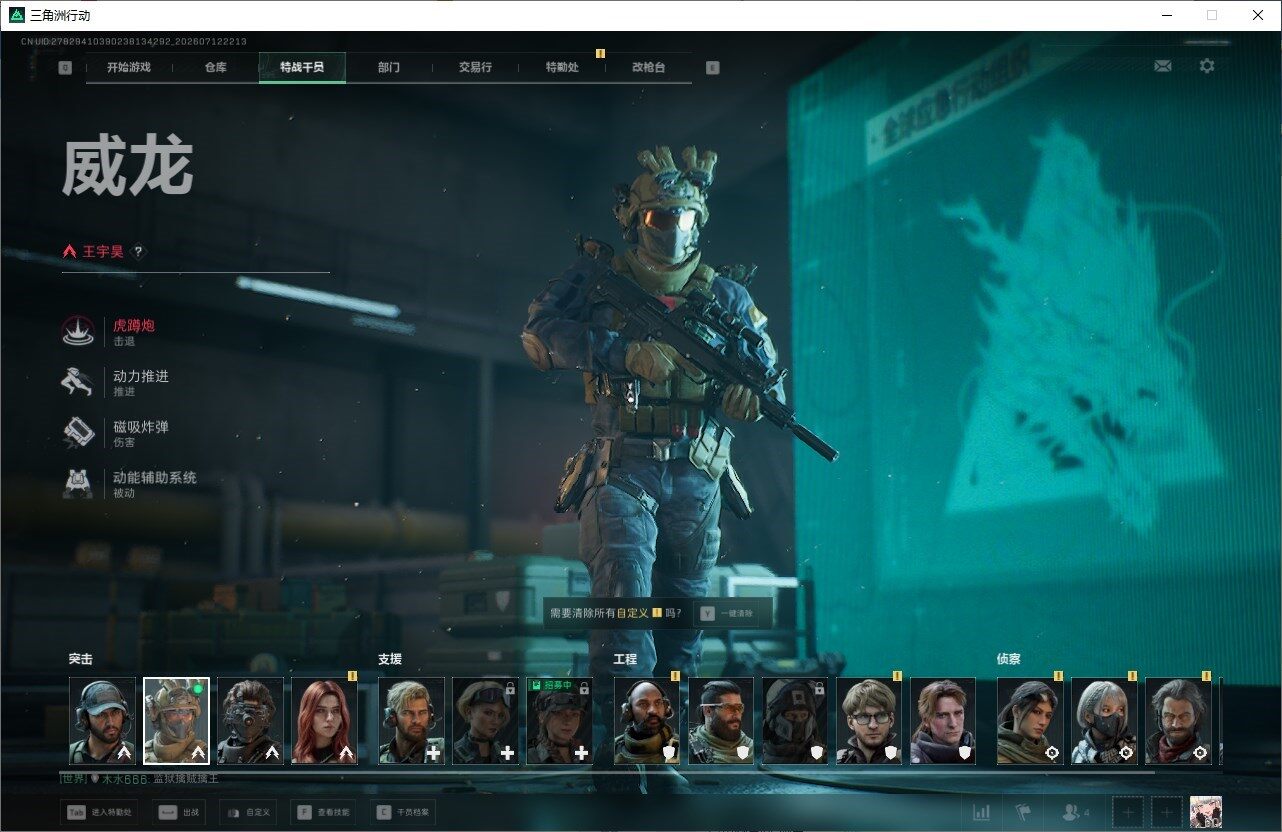The height and width of the screenshot is (832, 1282).
Task: Click the question mark beside 王宇昊
Action: pyautogui.click(x=139, y=252)
